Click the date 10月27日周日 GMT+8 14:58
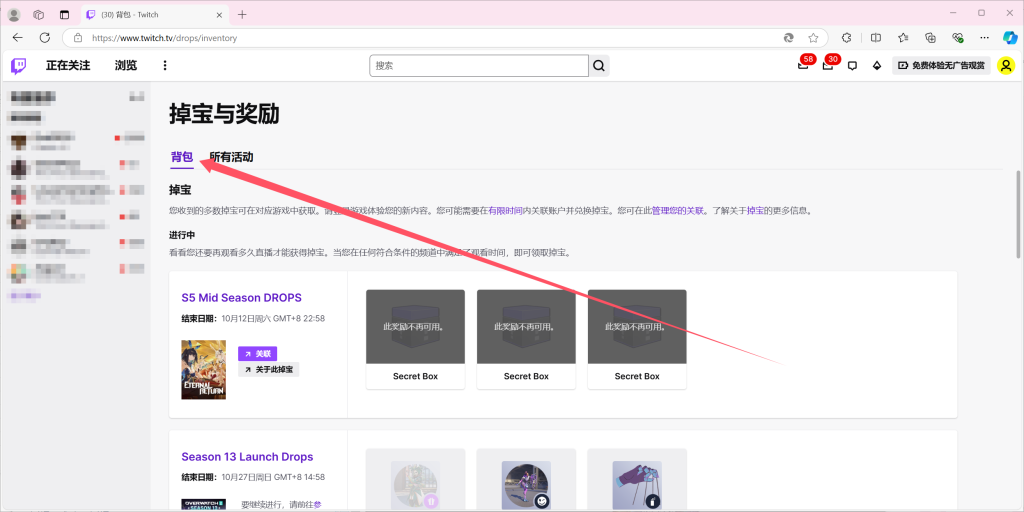 [273, 477]
